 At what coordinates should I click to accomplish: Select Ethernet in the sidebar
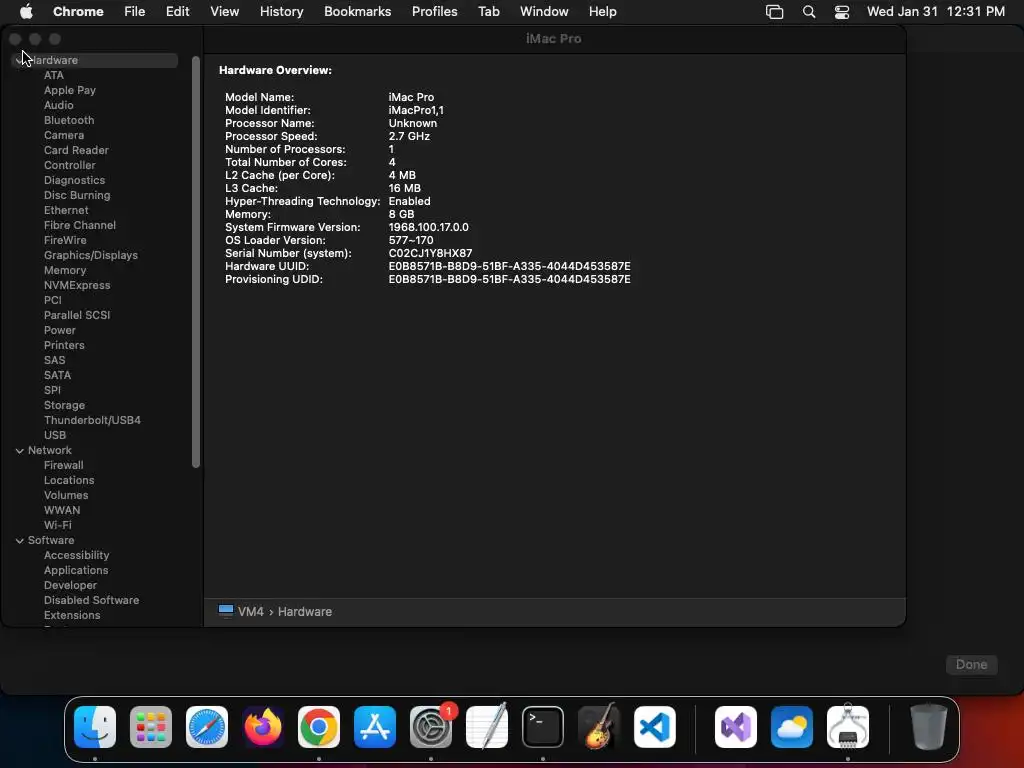(66, 210)
